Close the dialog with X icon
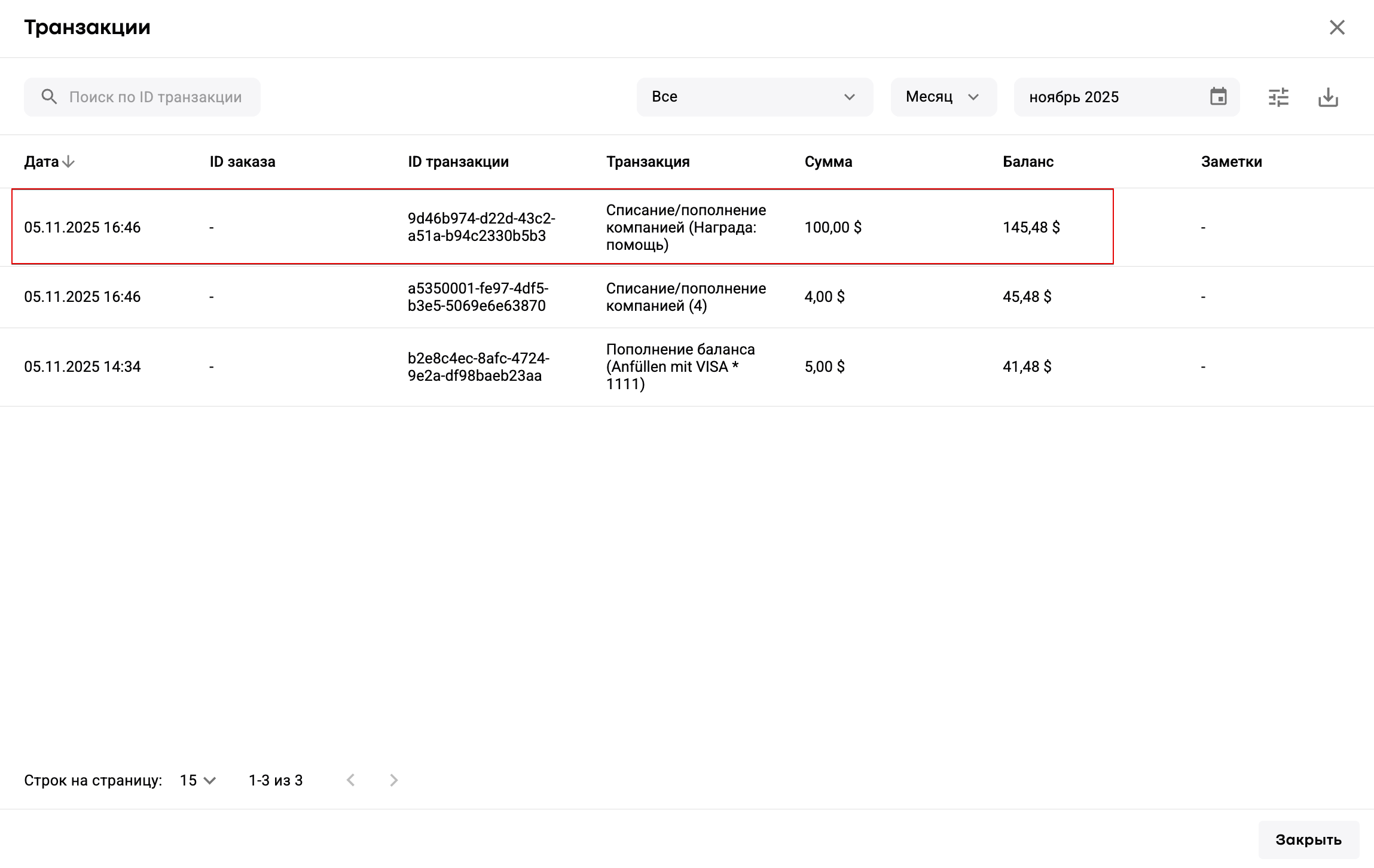This screenshot has height=868, width=1374. click(1337, 27)
